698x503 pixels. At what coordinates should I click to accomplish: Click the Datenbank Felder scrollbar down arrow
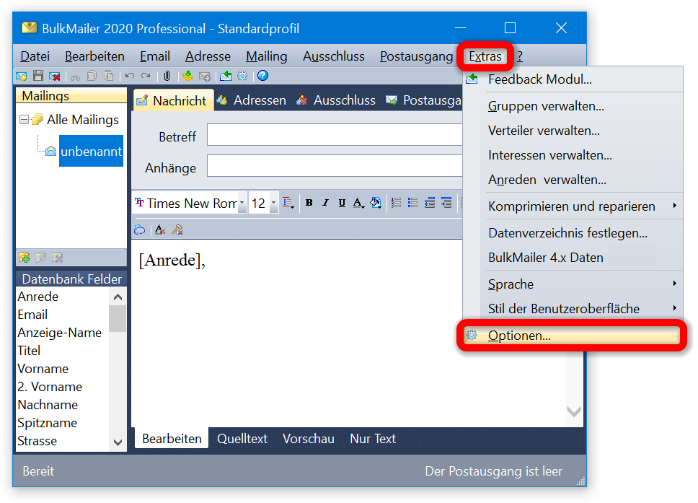click(x=118, y=442)
